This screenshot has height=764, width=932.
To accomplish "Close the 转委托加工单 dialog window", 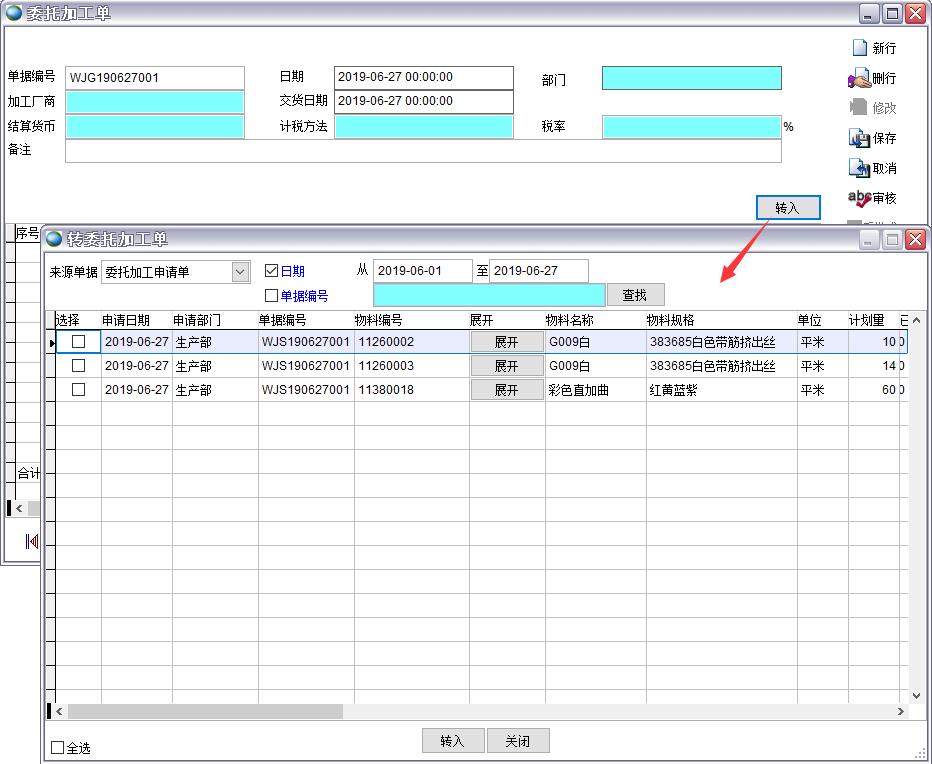I will [915, 239].
